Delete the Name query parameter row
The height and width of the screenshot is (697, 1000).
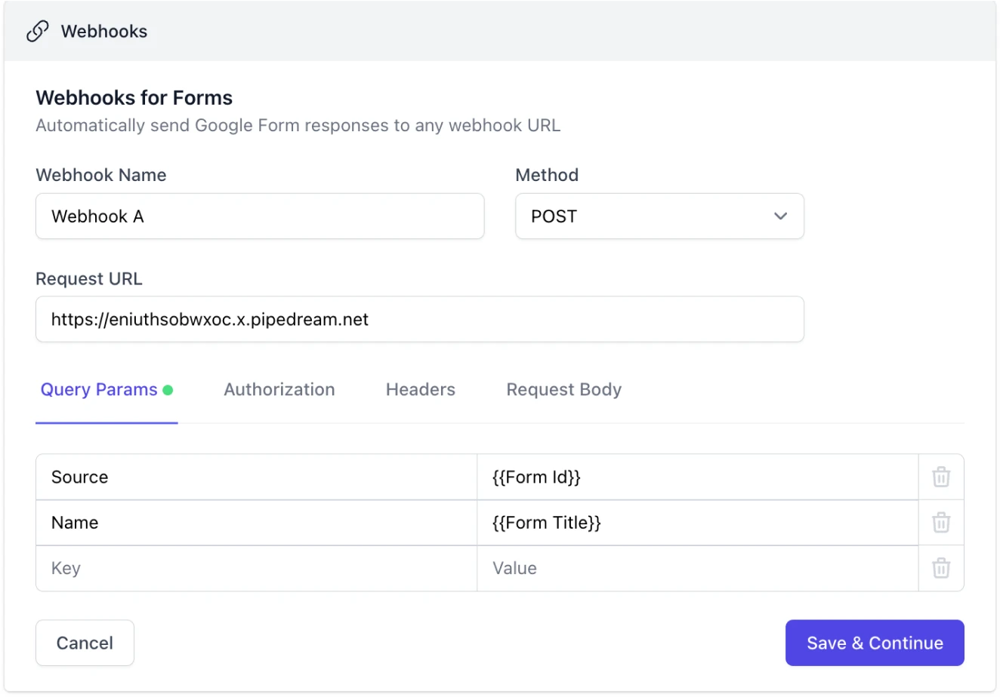coord(941,522)
